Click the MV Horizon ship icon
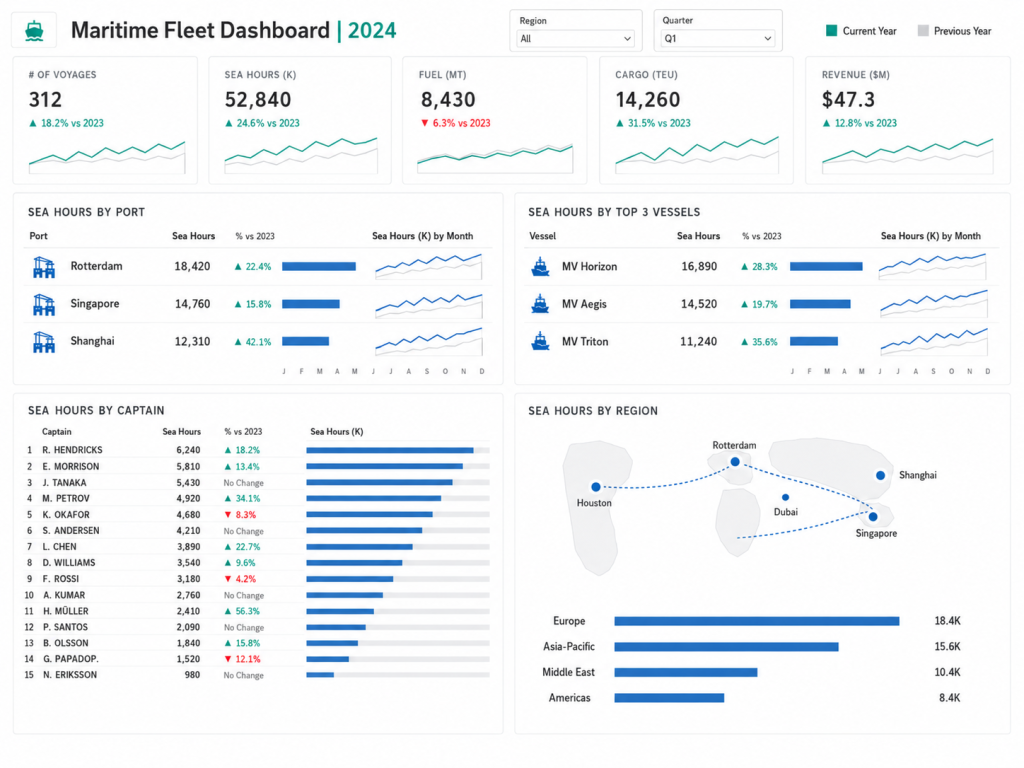This screenshot has width=1024, height=768. pos(541,266)
